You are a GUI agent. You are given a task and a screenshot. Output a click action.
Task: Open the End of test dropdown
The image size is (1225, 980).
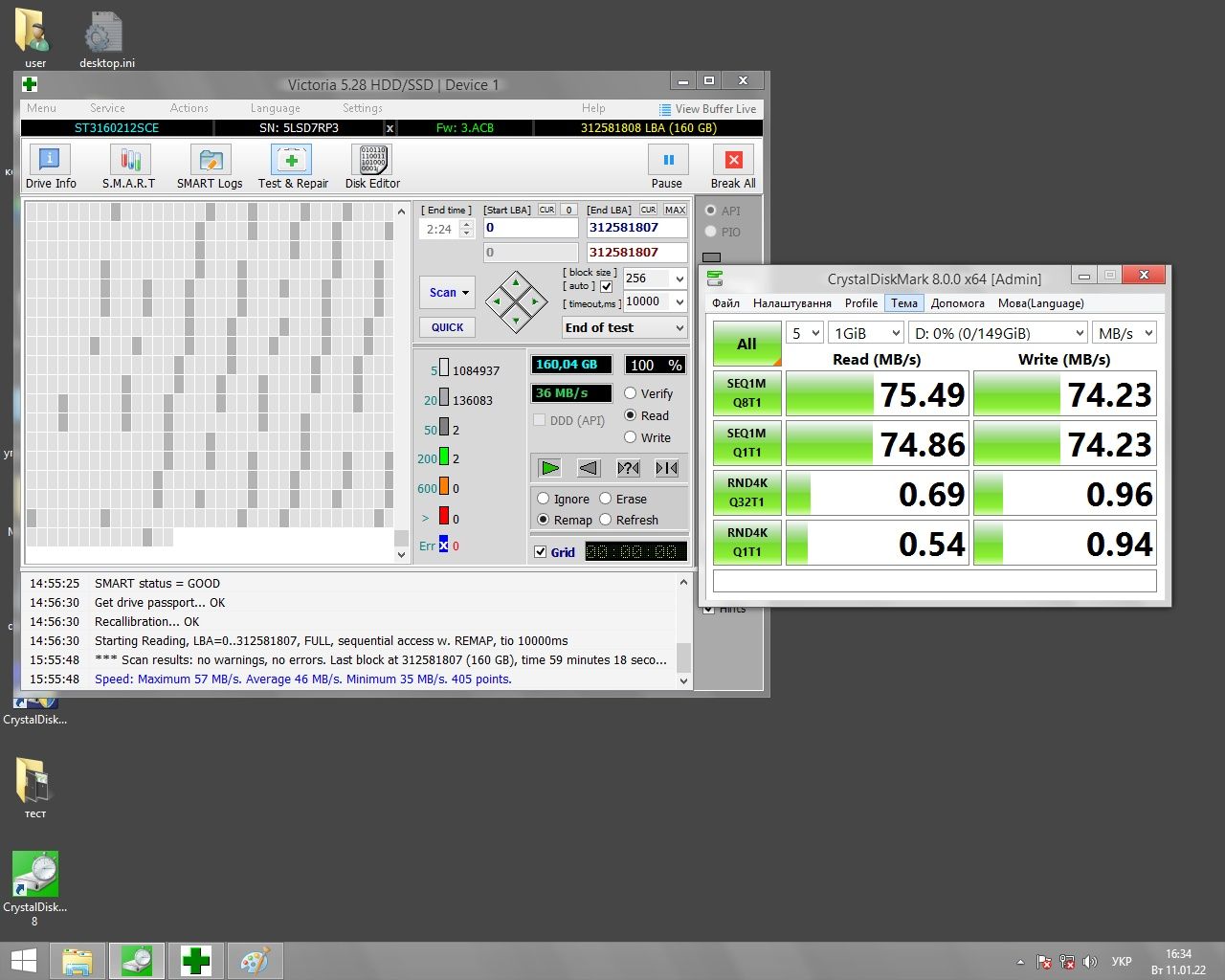click(625, 327)
